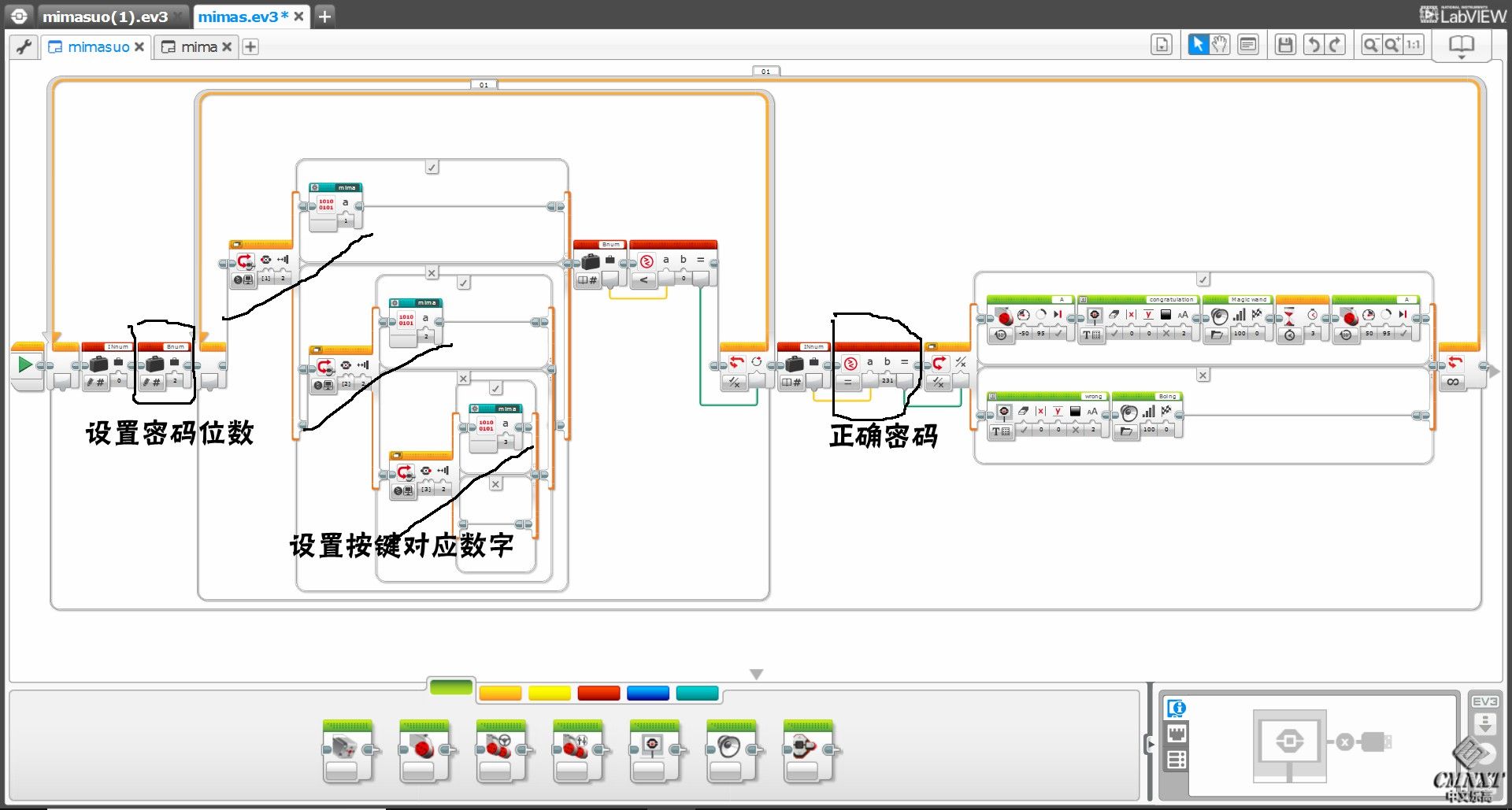The image size is (1512, 810).
Task: Activate the Select pointer tool
Action: (x=1198, y=45)
